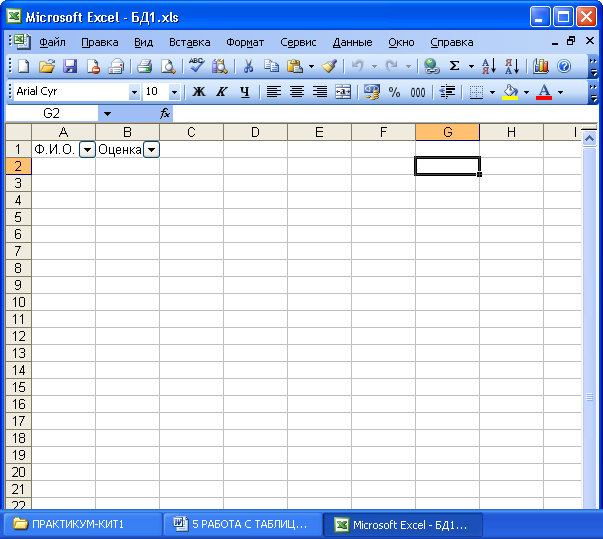Expand paste options dropdown arrow
This screenshot has width=603, height=539.
(311, 66)
